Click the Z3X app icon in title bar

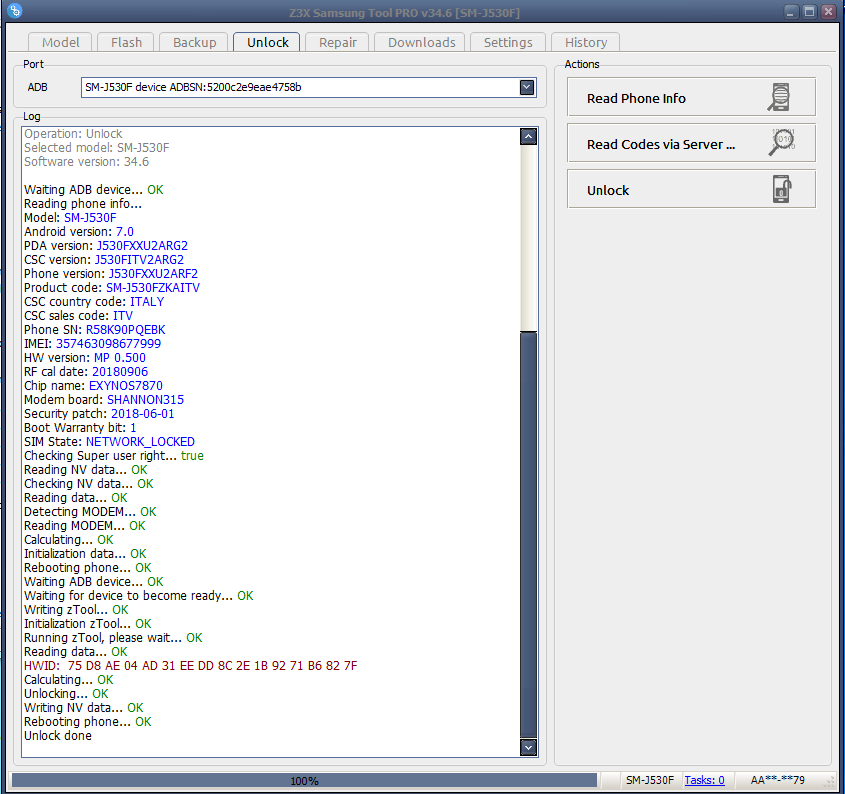[x=15, y=10]
